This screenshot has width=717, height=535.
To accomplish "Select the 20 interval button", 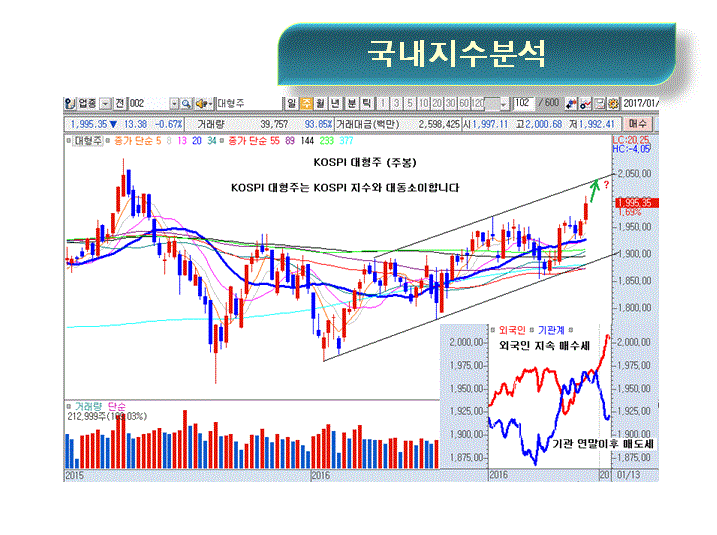I will tap(437, 104).
